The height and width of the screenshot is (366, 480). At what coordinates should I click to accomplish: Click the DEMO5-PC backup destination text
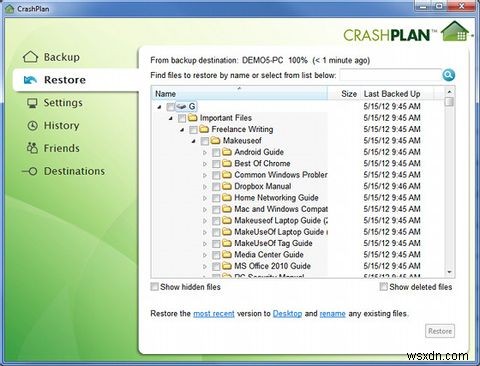[262, 60]
